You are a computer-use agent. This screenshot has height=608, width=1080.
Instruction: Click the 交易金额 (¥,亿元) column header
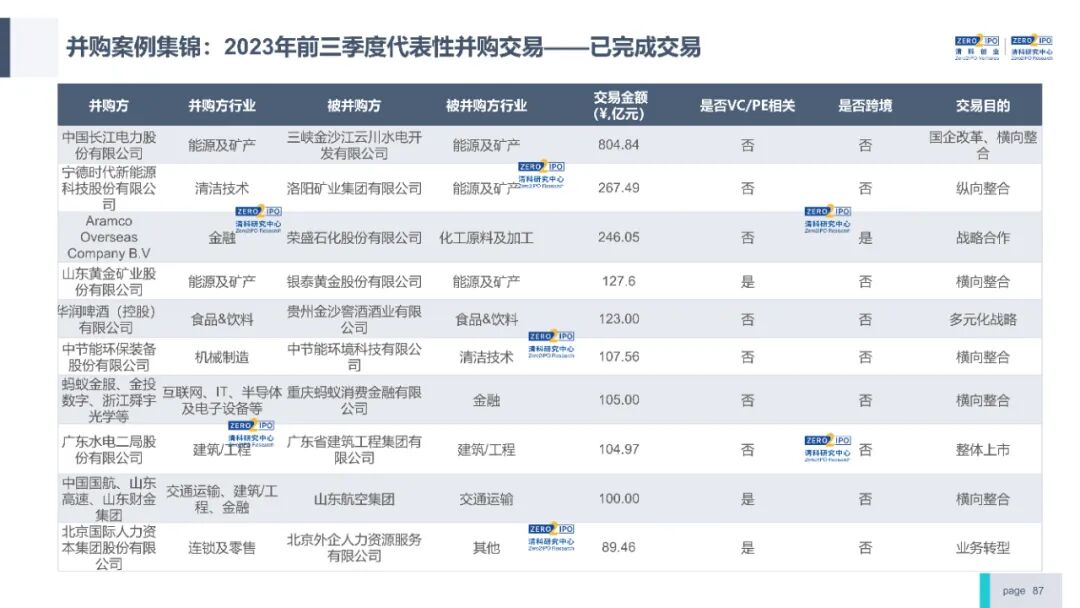coord(619,105)
